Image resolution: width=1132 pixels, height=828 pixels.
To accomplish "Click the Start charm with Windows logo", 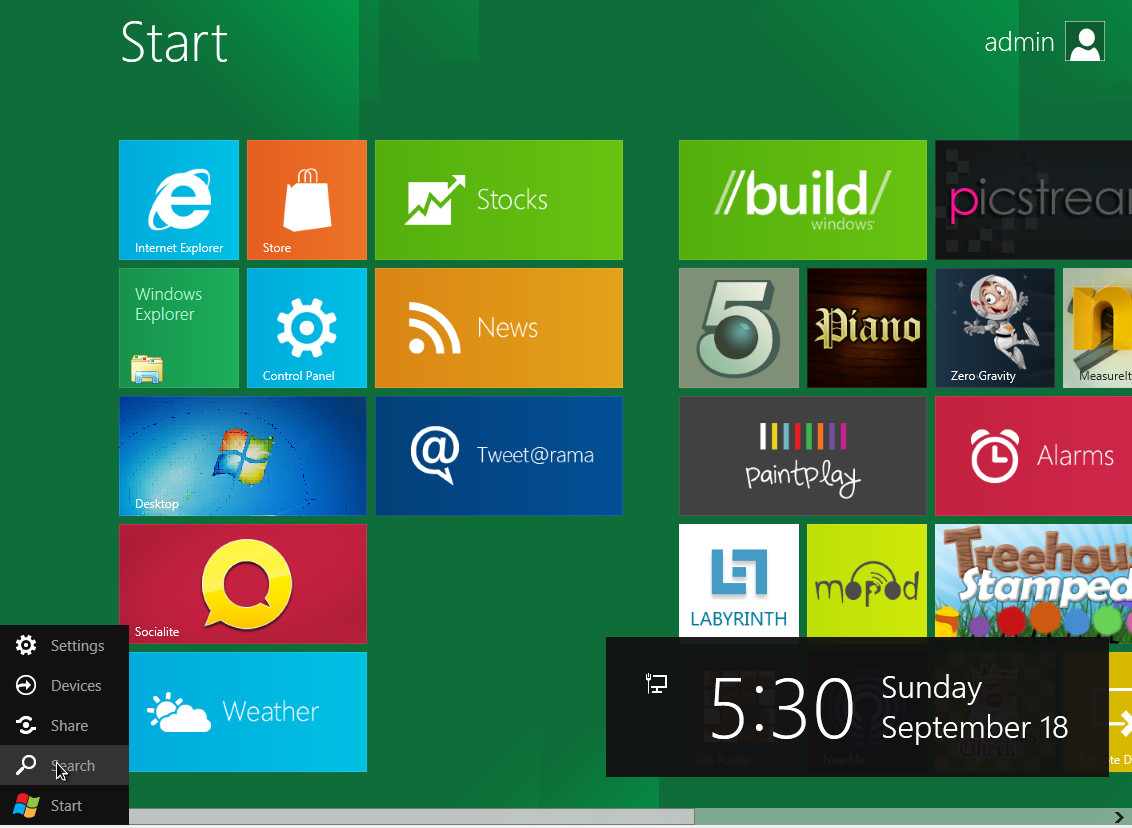I will 64,806.
